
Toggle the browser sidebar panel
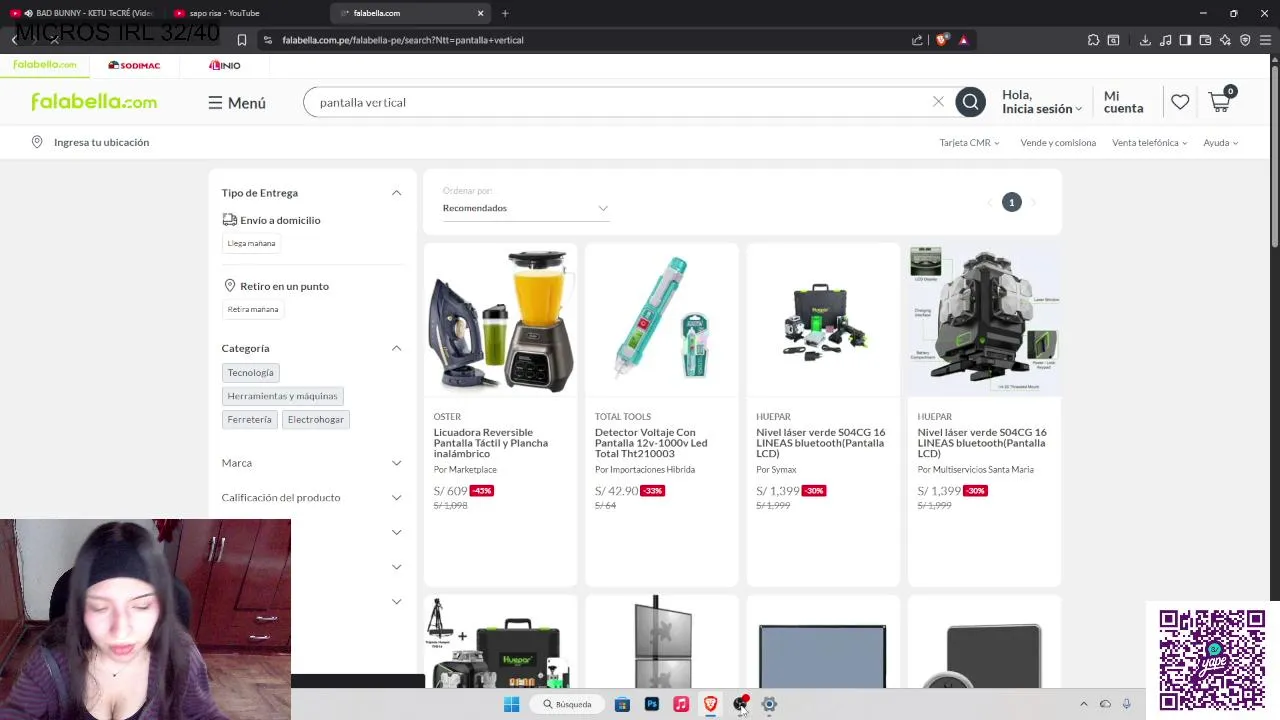1185,40
